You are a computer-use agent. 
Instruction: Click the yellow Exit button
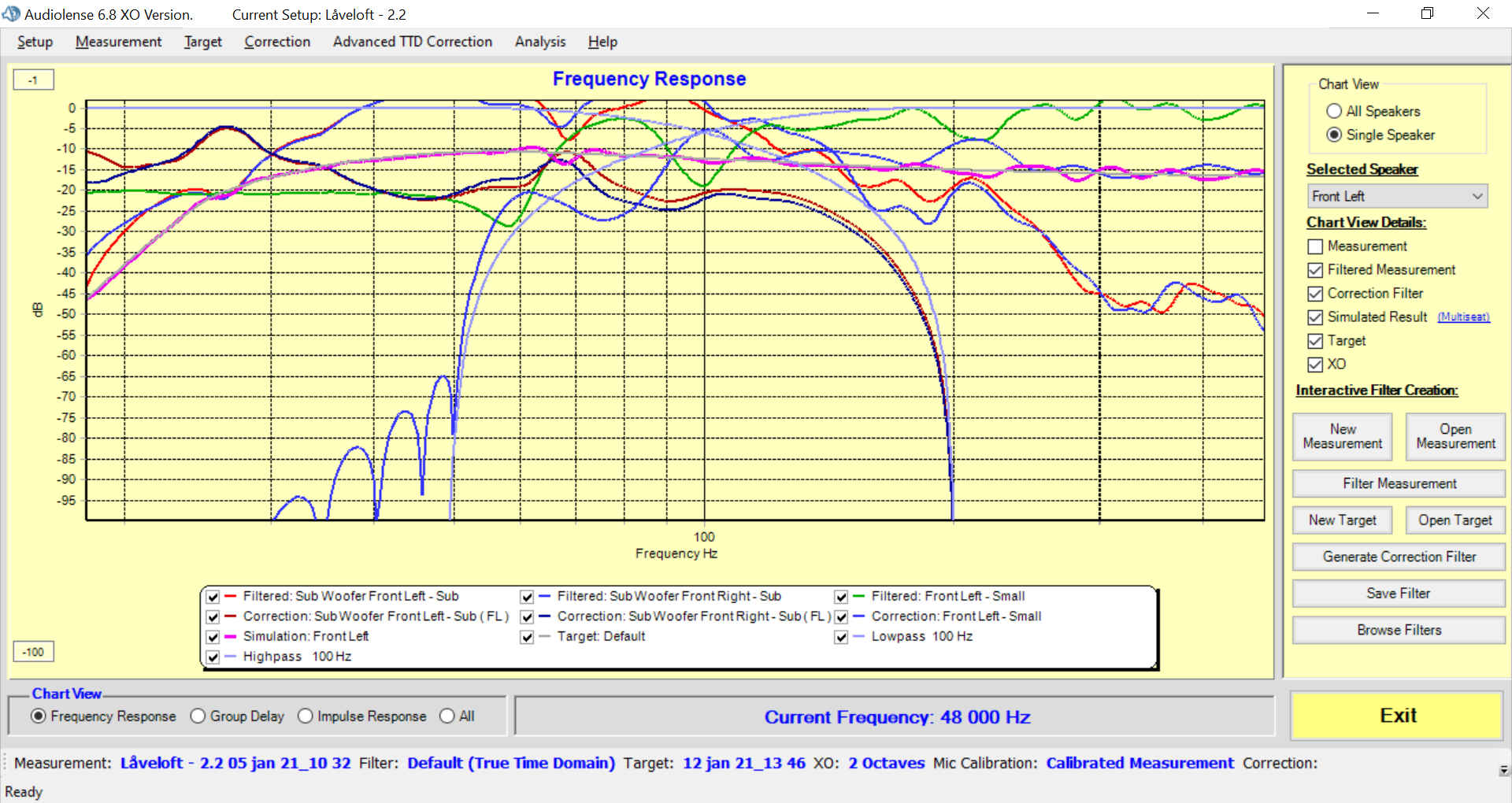[x=1398, y=716]
